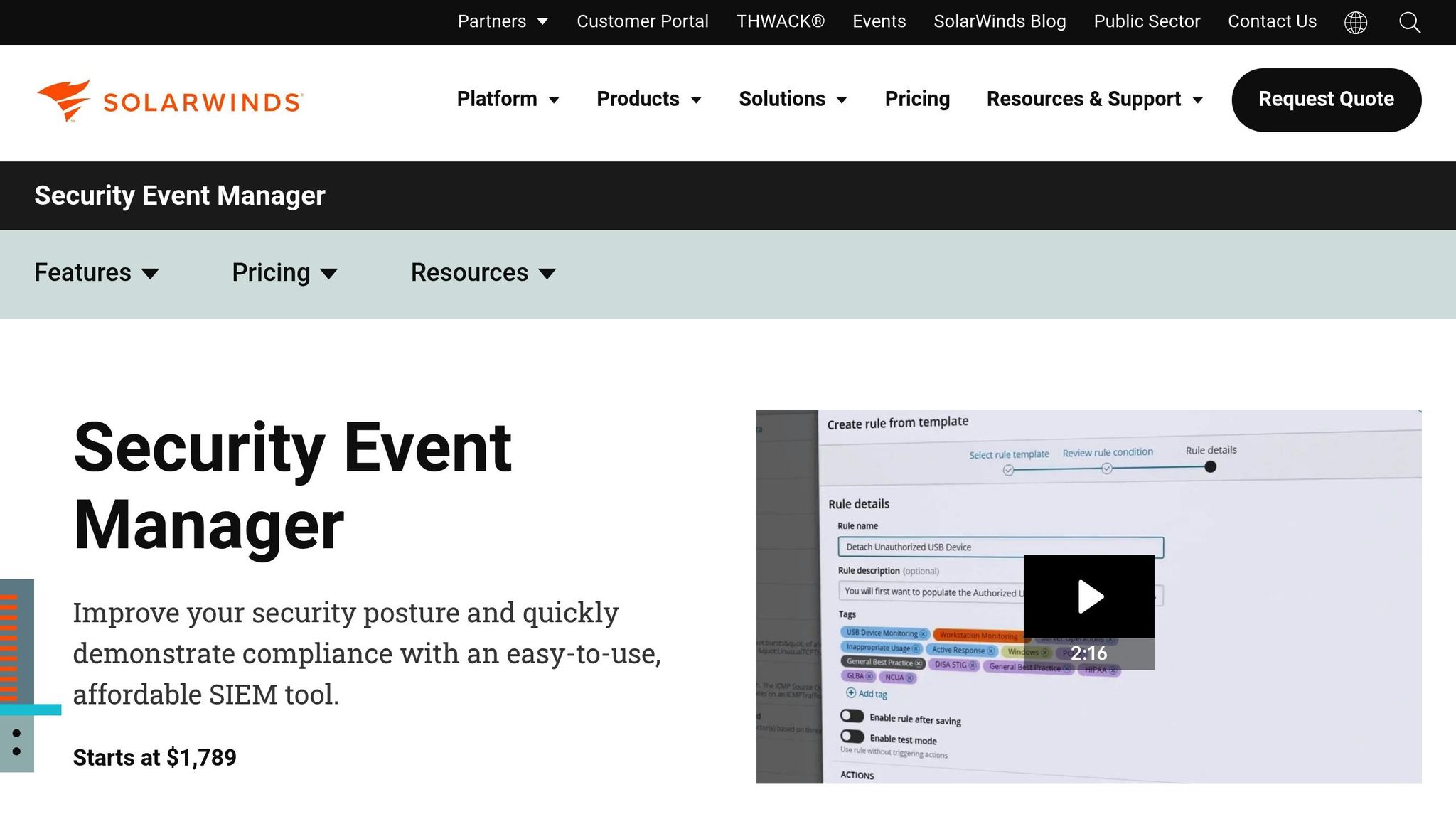Click Rule details step marker in video

tap(1211, 467)
